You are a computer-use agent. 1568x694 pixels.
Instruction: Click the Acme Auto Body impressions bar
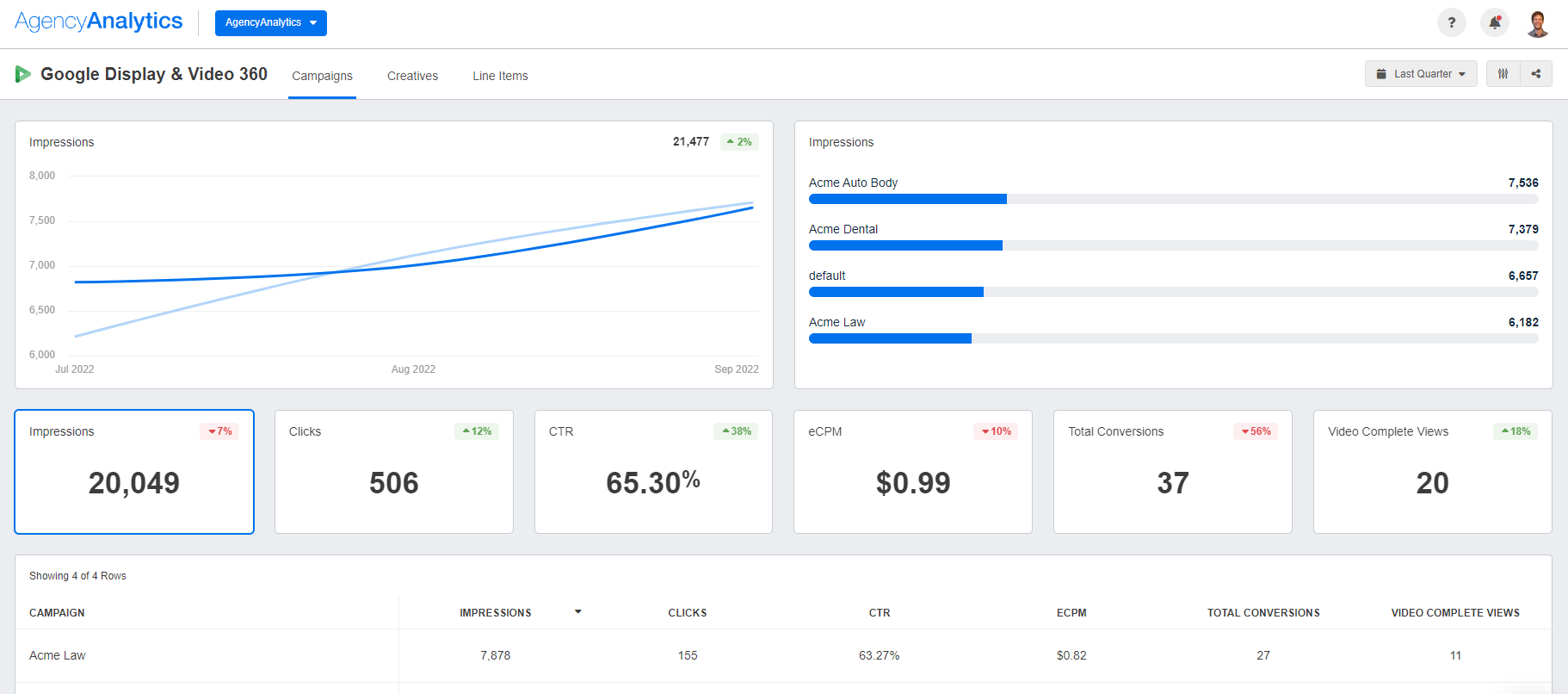click(907, 199)
